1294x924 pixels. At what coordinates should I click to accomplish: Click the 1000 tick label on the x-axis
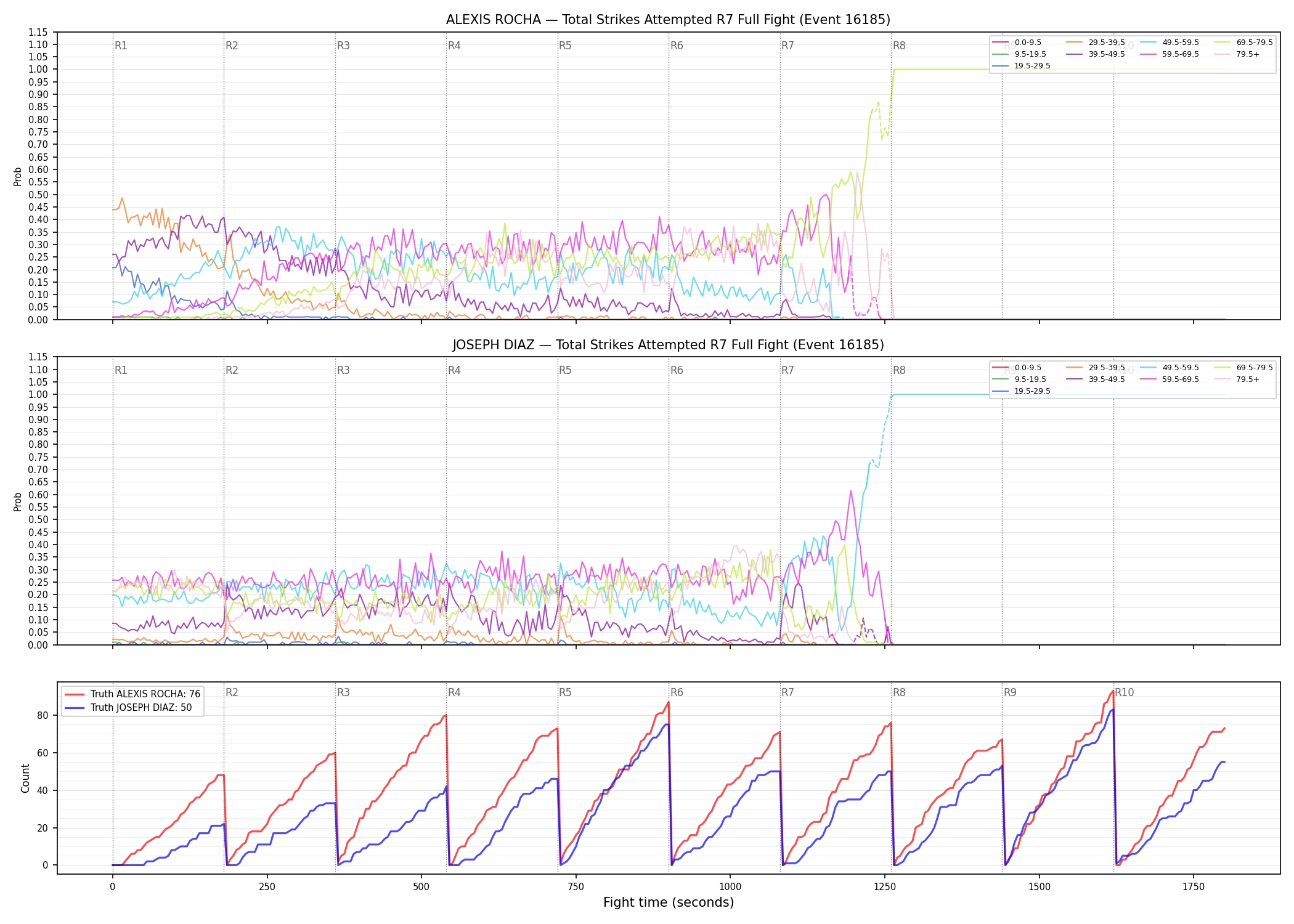pos(730,887)
